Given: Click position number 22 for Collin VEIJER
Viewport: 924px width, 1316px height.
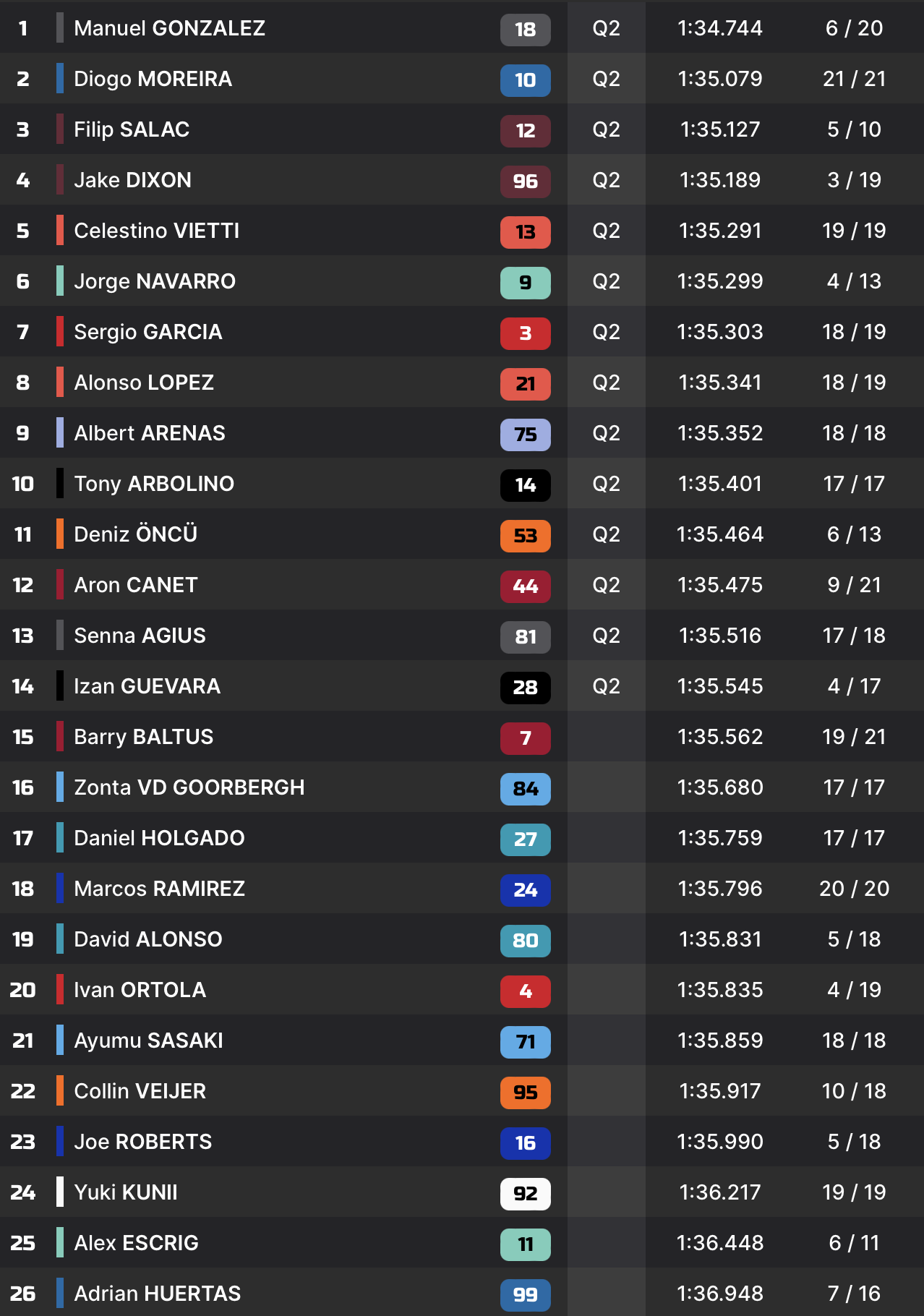Looking at the screenshot, I should tap(23, 1091).
